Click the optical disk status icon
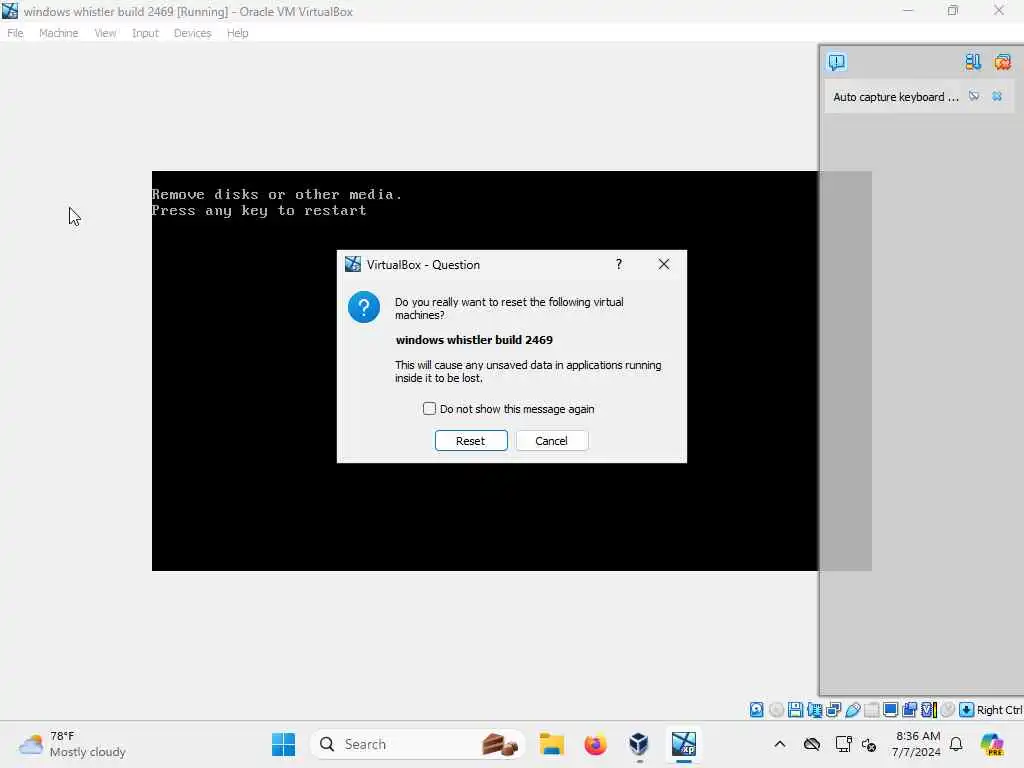Viewport: 1024px width, 768px height. click(776, 710)
